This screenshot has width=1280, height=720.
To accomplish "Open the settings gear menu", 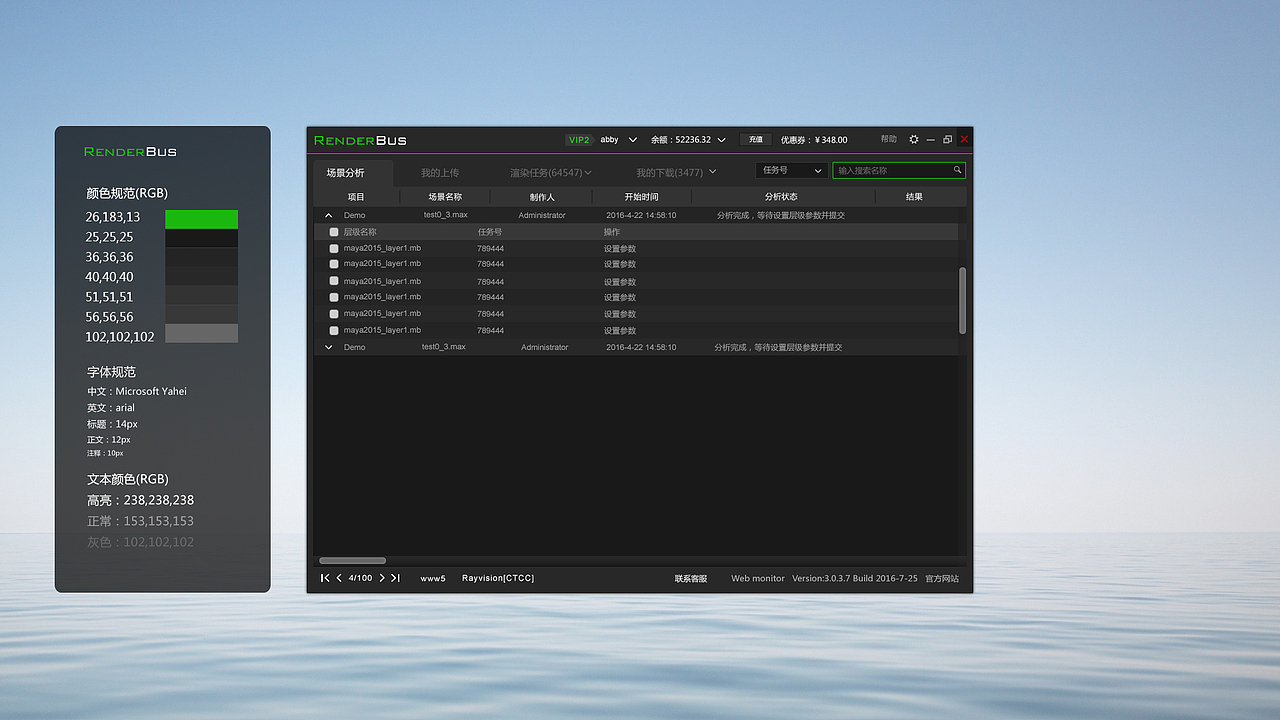I will click(913, 140).
